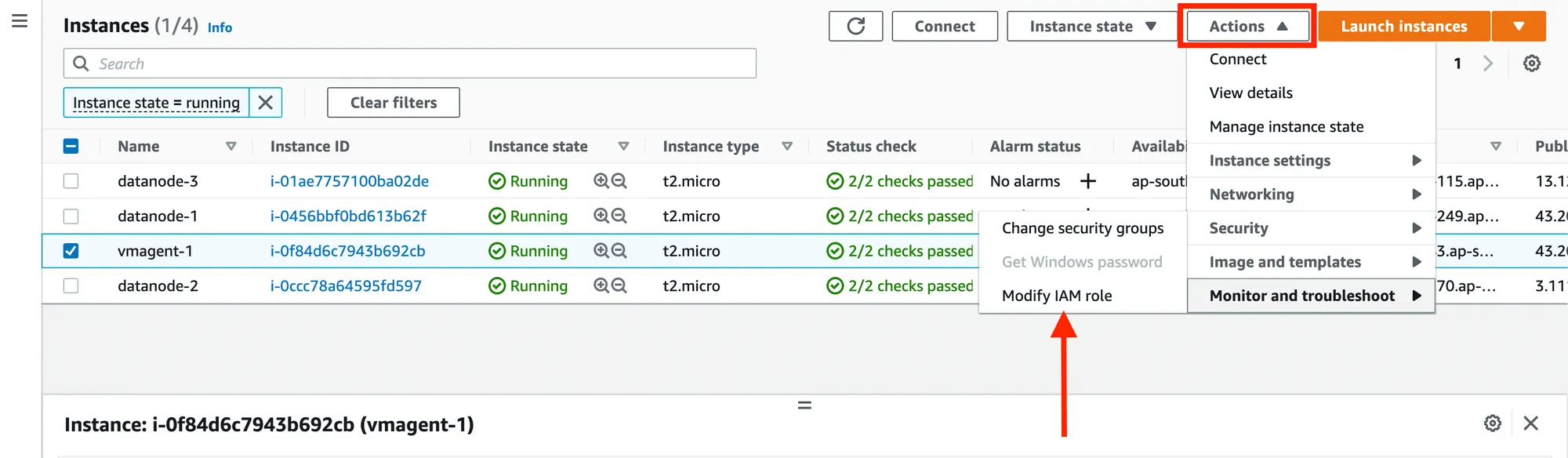Uncheck the vmagent-1 instance checkbox
Viewport: 1568px width, 458px height.
tap(71, 251)
